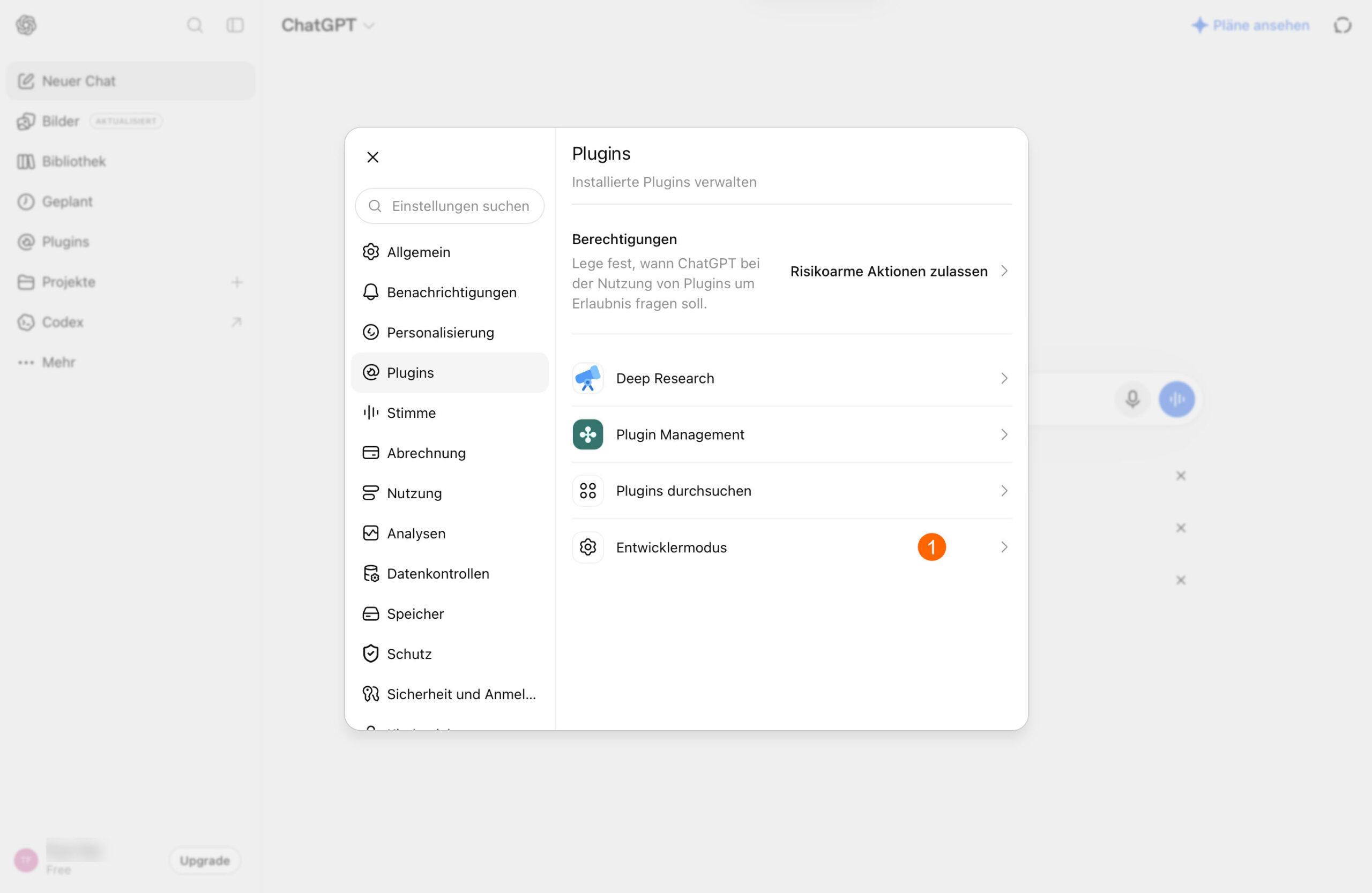Open the Risikoarme Aktionen zulassen dropdown
The image size is (1372, 893).
899,272
